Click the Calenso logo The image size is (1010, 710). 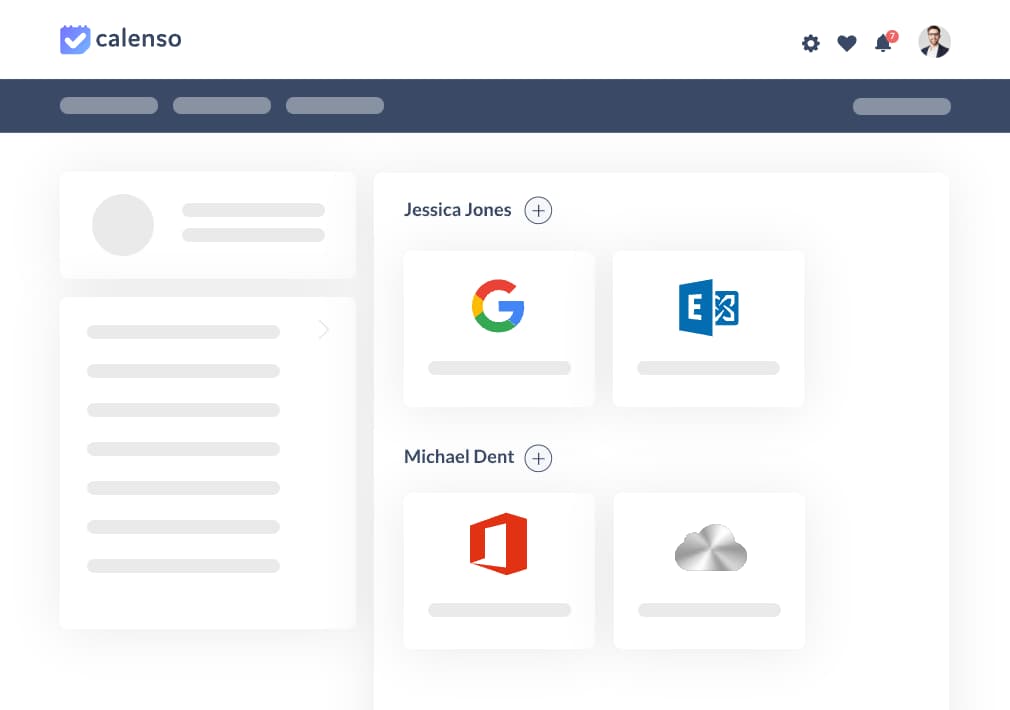120,40
